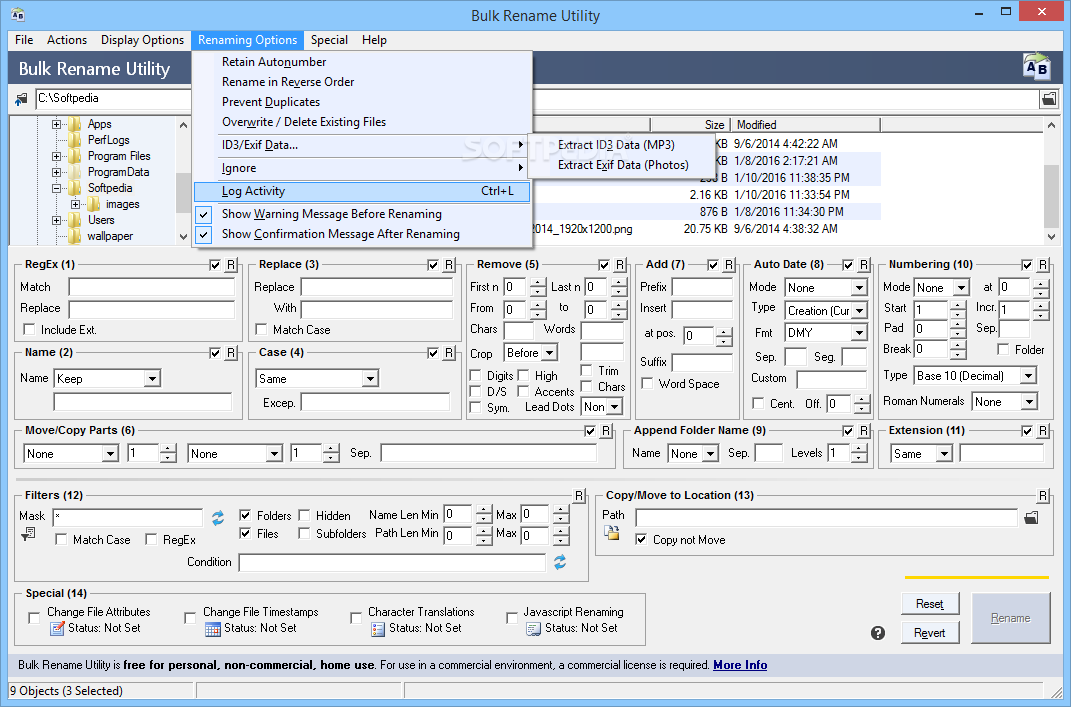Enable the Word Space checkbox

coord(647,384)
